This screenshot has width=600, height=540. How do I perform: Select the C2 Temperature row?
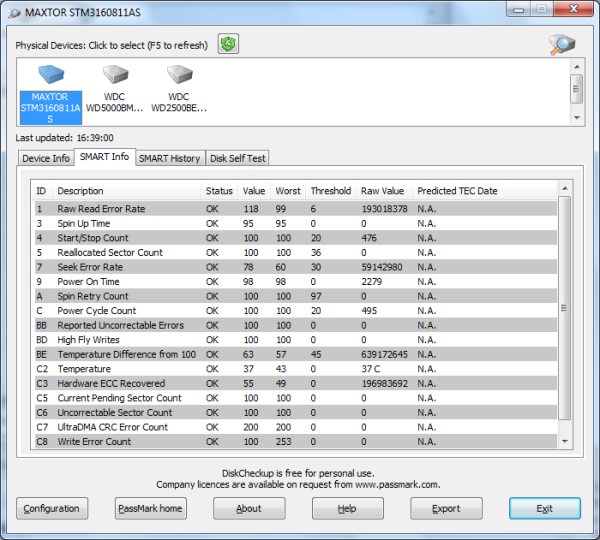point(295,369)
